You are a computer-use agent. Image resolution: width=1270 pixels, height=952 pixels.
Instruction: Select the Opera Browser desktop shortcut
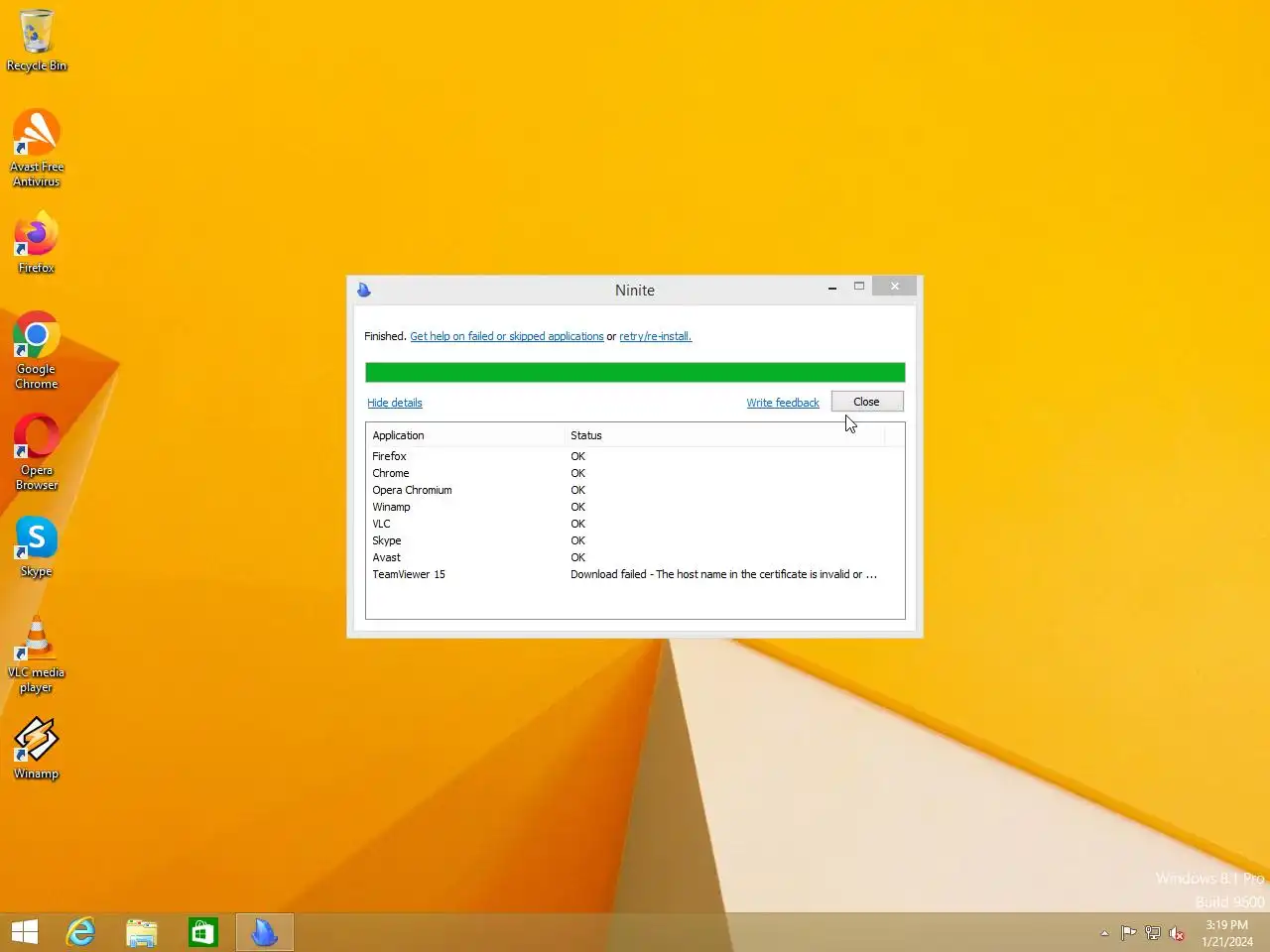point(37,452)
